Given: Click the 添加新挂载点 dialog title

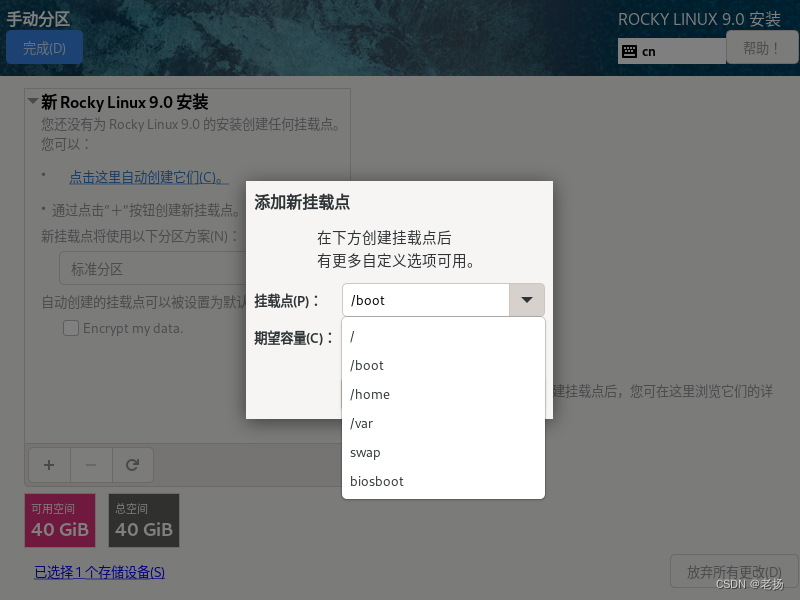Looking at the screenshot, I should [302, 202].
